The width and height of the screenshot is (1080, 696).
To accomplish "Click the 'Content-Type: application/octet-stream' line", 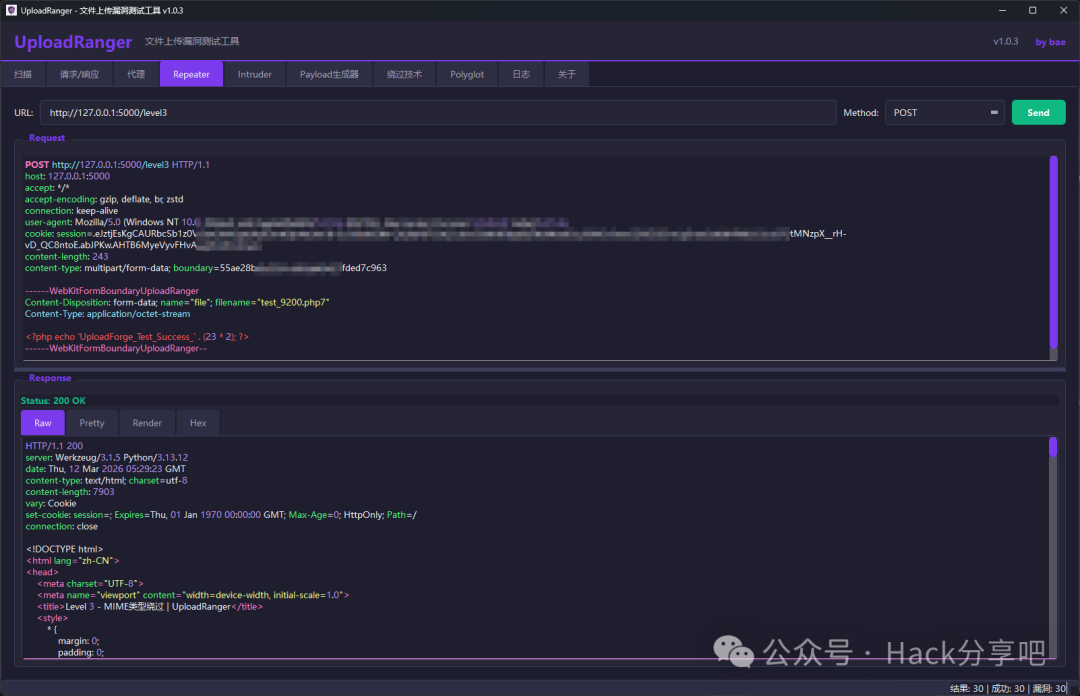I will [x=107, y=314].
